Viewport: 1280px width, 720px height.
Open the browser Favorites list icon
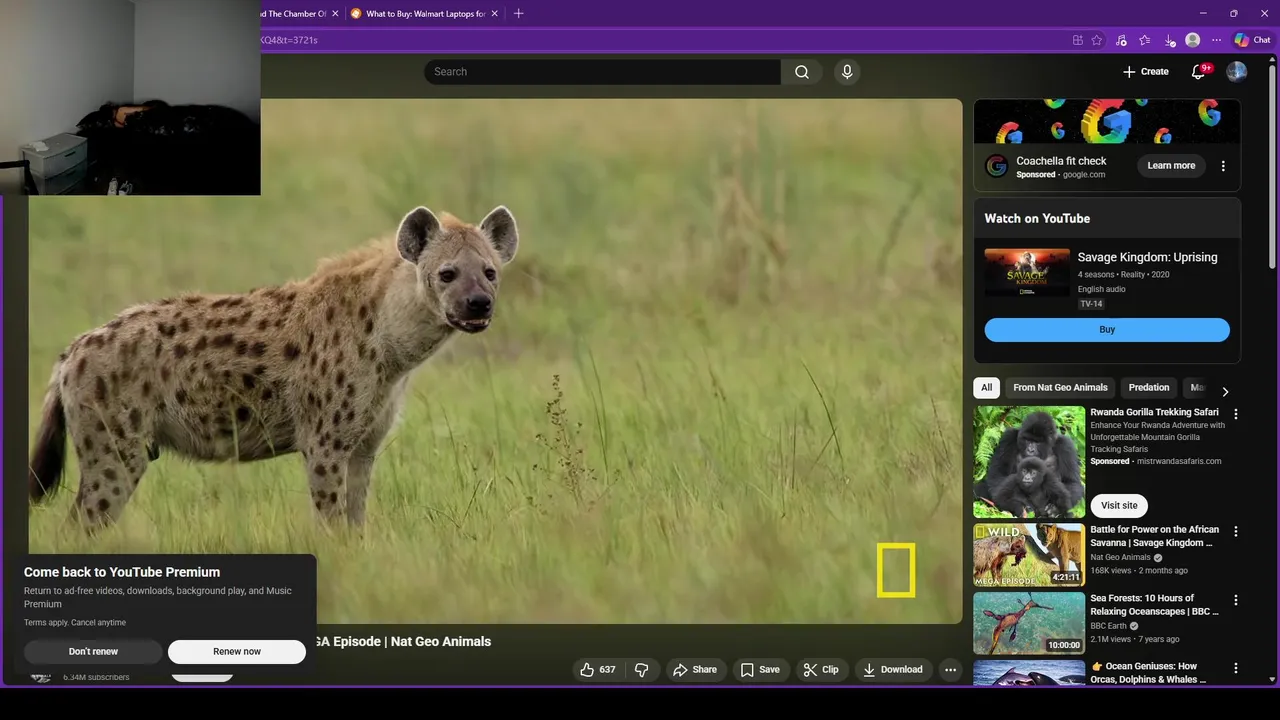tap(1145, 40)
